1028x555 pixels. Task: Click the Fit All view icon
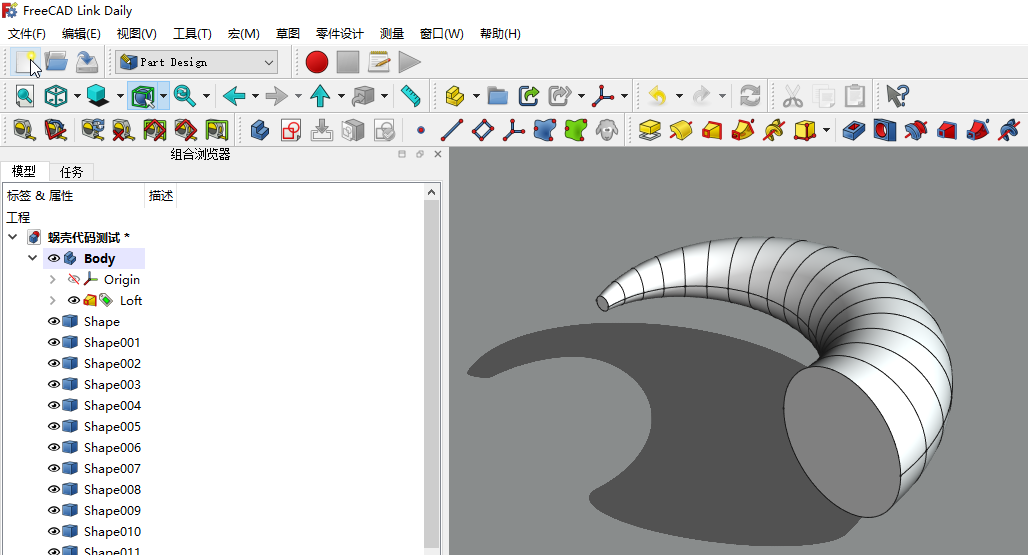[x=24, y=96]
